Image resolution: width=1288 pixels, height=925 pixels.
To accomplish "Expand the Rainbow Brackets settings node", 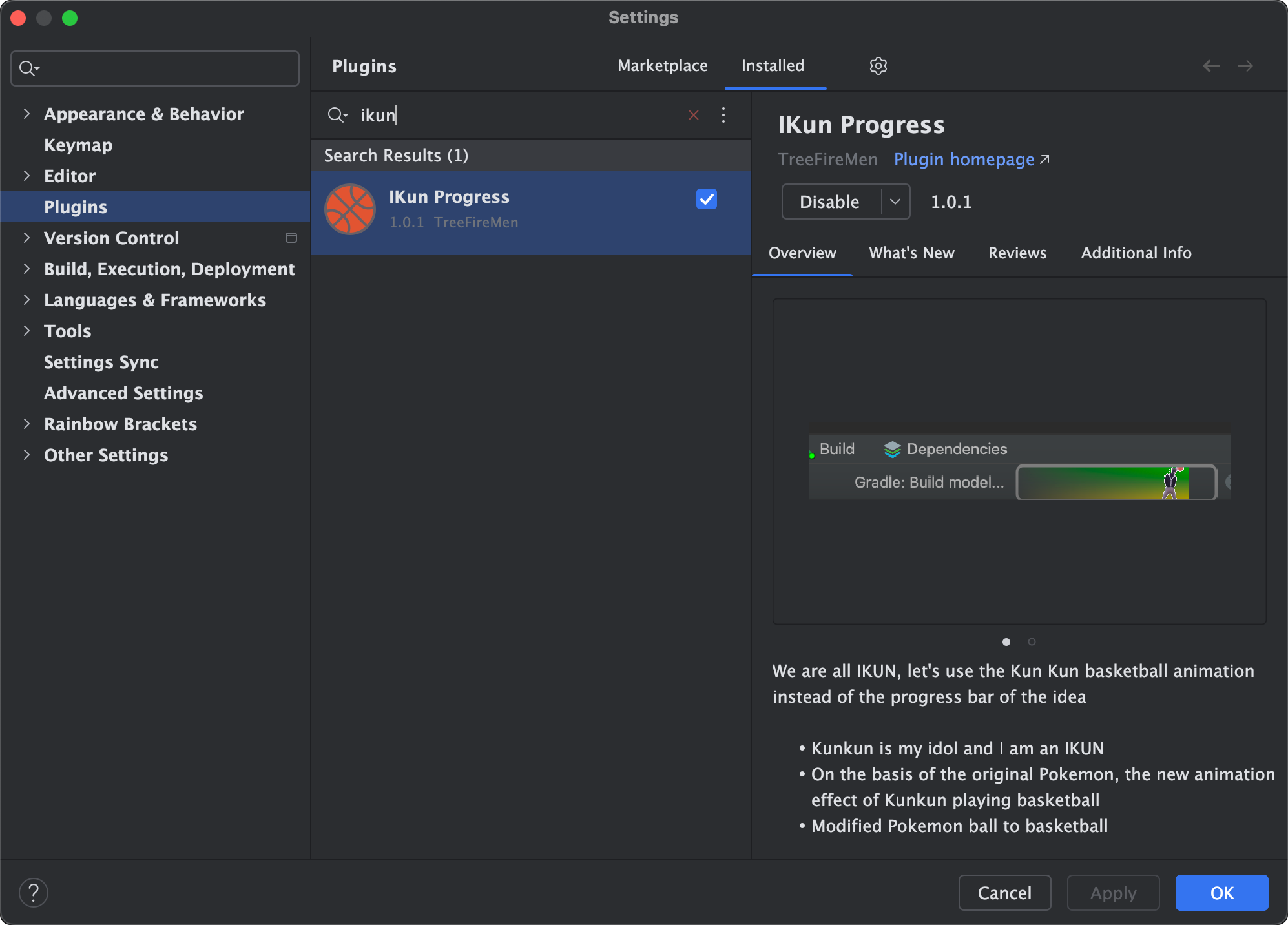I will tap(26, 424).
